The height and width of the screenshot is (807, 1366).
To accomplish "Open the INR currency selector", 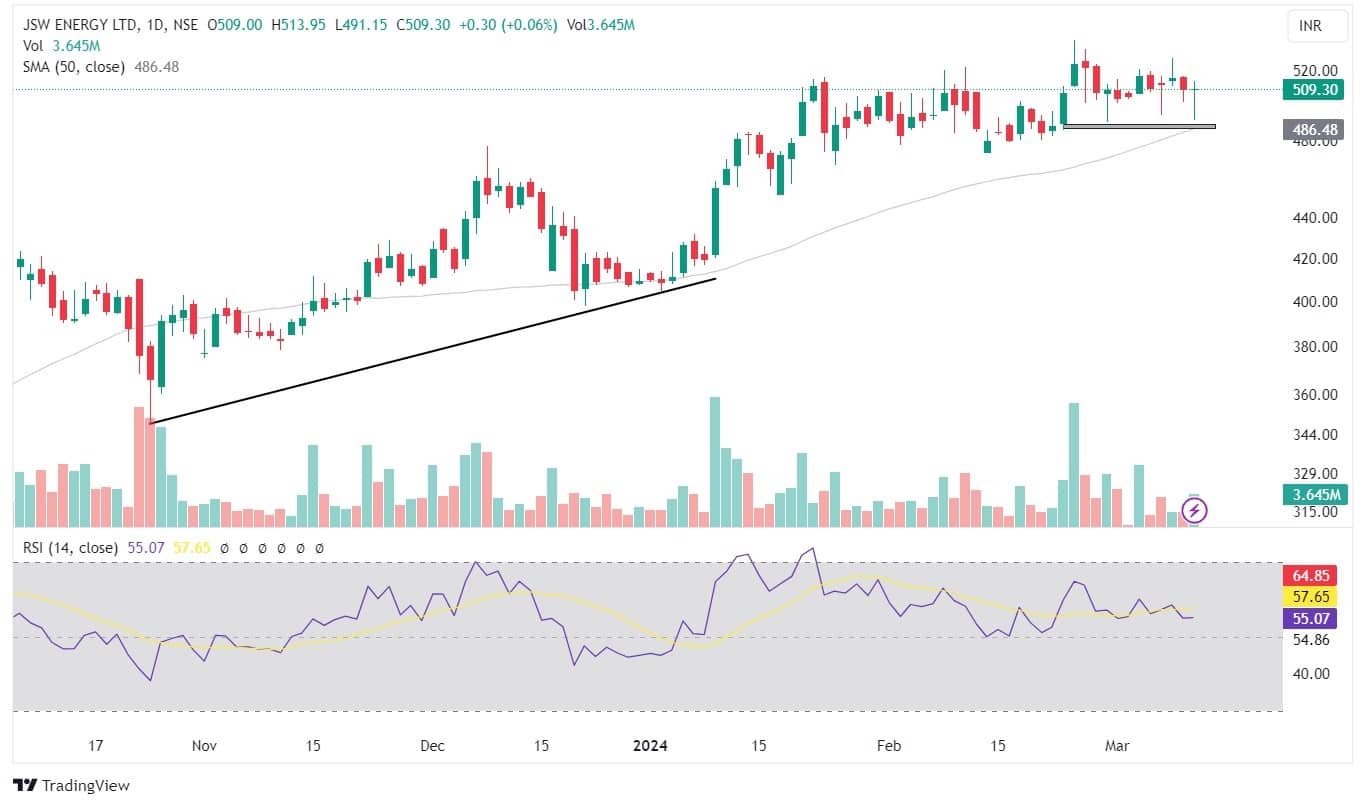I will click(1309, 26).
